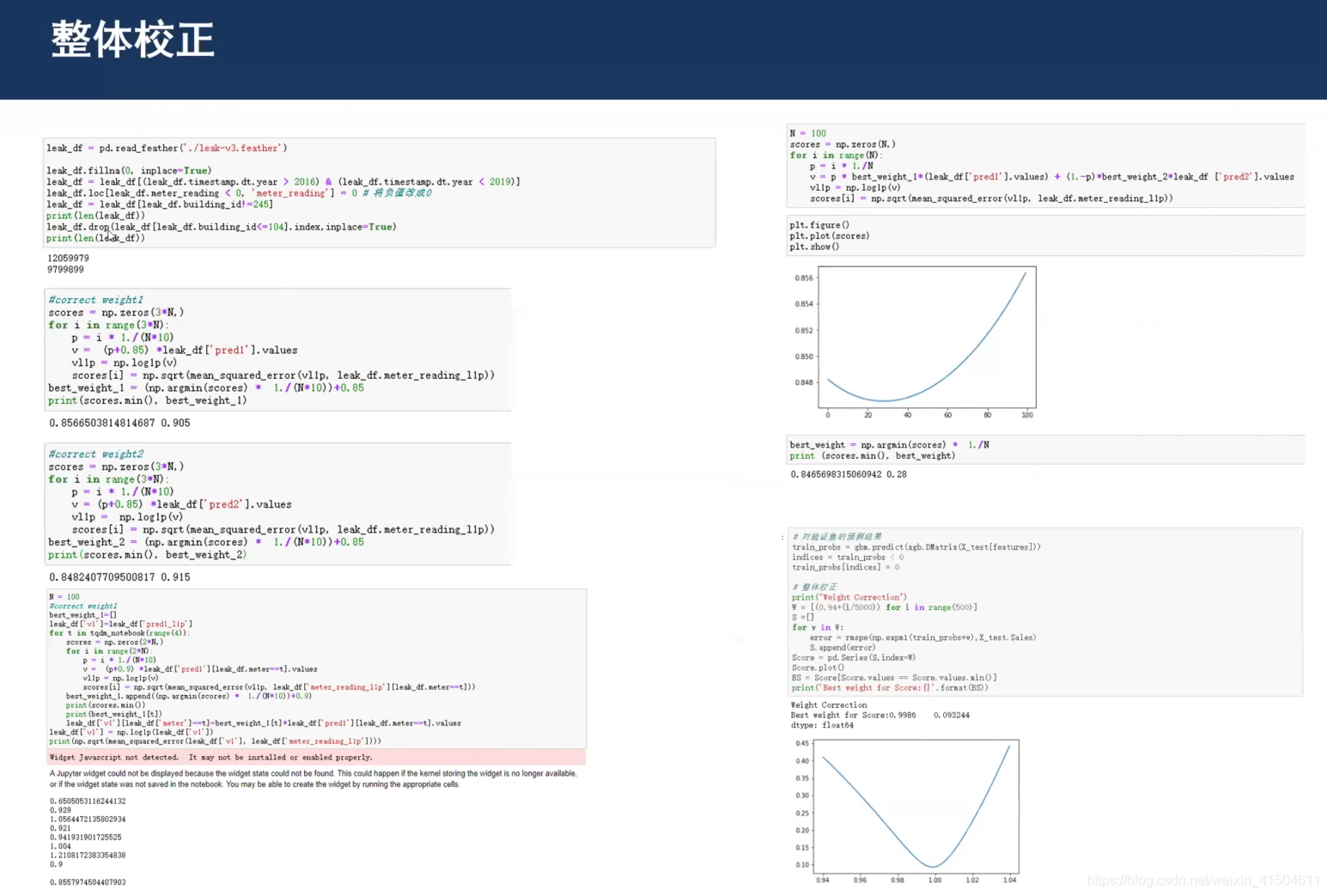Click 'print(scores.min(), best_weight_2)' line

pyautogui.click(x=148, y=555)
